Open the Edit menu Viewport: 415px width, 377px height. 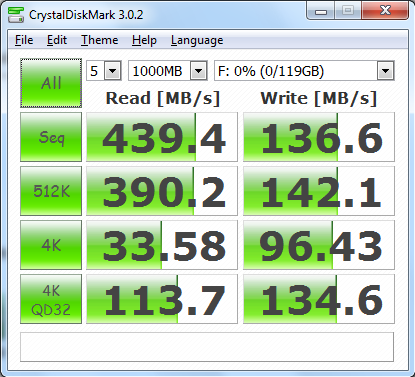coord(57,40)
